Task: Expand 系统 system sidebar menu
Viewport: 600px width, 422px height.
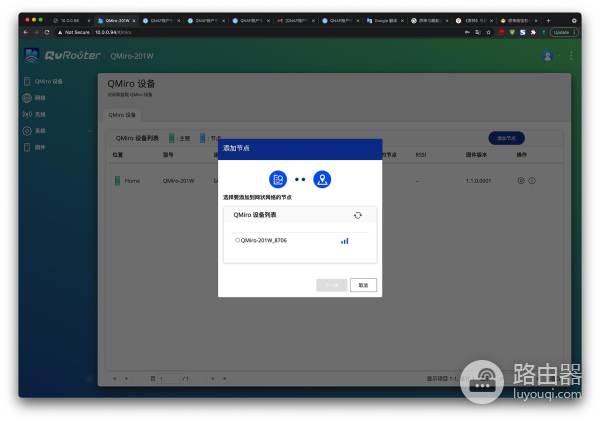Action: point(40,130)
